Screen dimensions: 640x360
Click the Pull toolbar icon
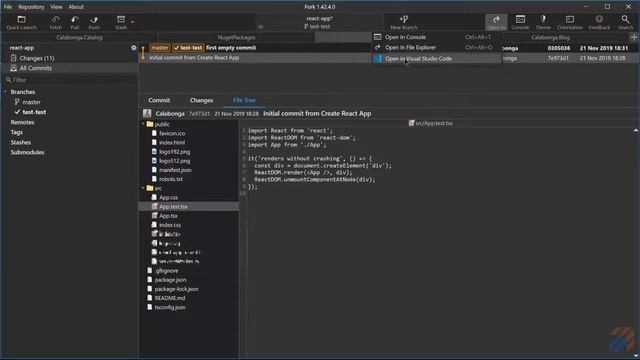tap(75, 22)
